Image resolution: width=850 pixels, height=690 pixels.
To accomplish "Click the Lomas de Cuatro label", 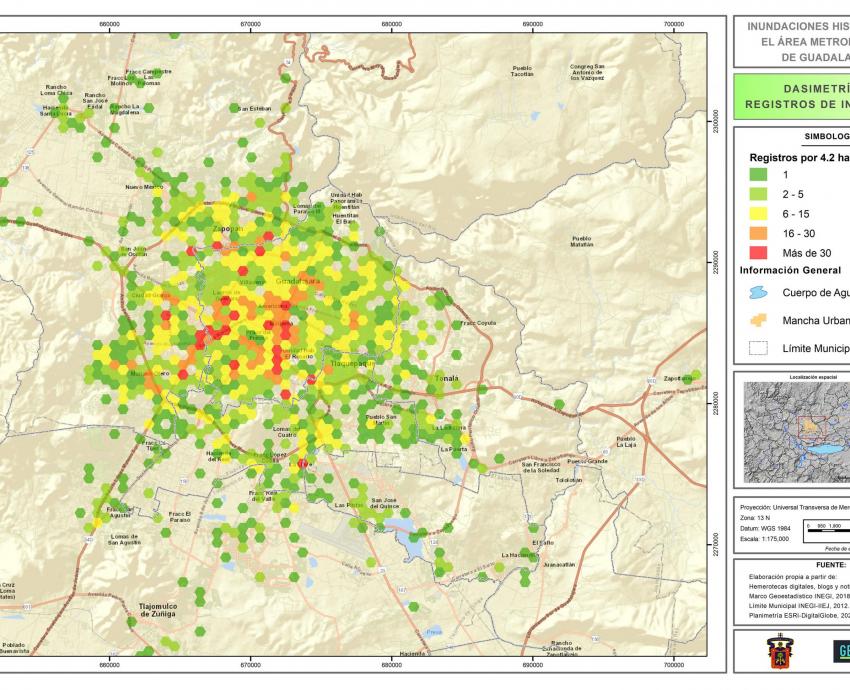I will 286,431.
